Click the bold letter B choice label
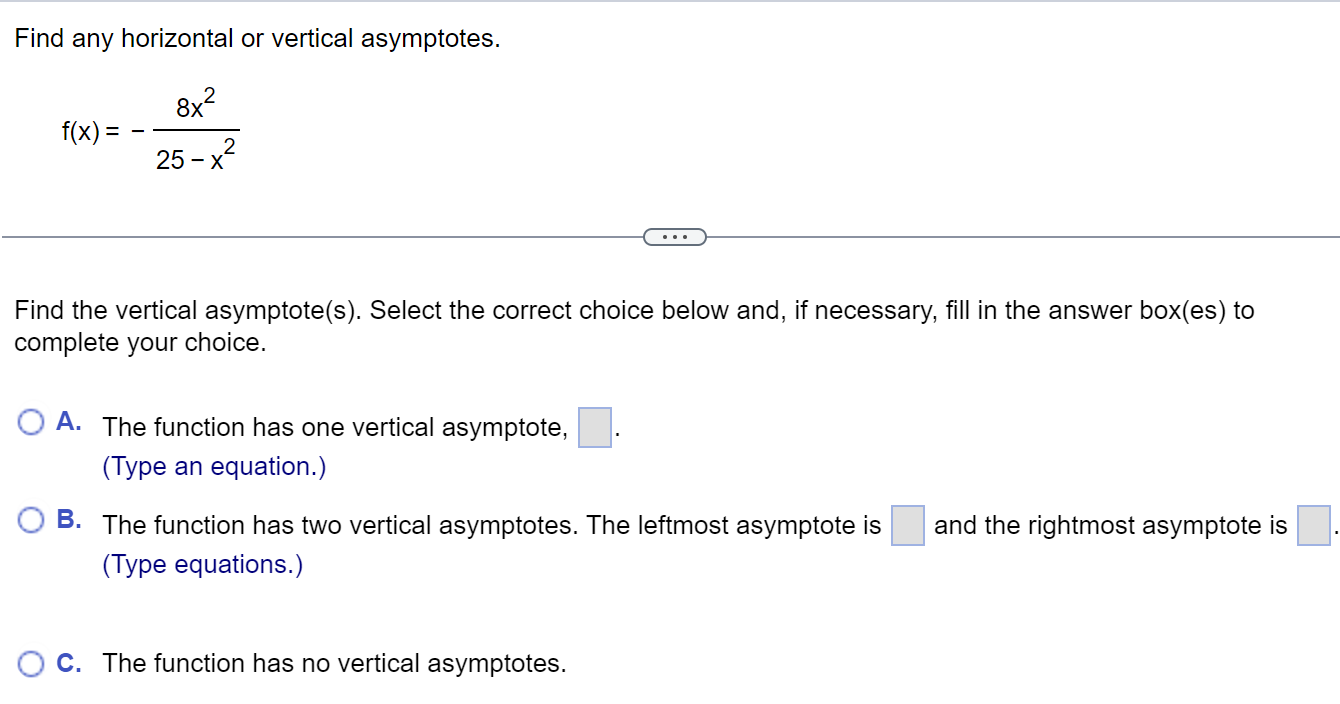This screenshot has width=1340, height=704. click(x=69, y=519)
